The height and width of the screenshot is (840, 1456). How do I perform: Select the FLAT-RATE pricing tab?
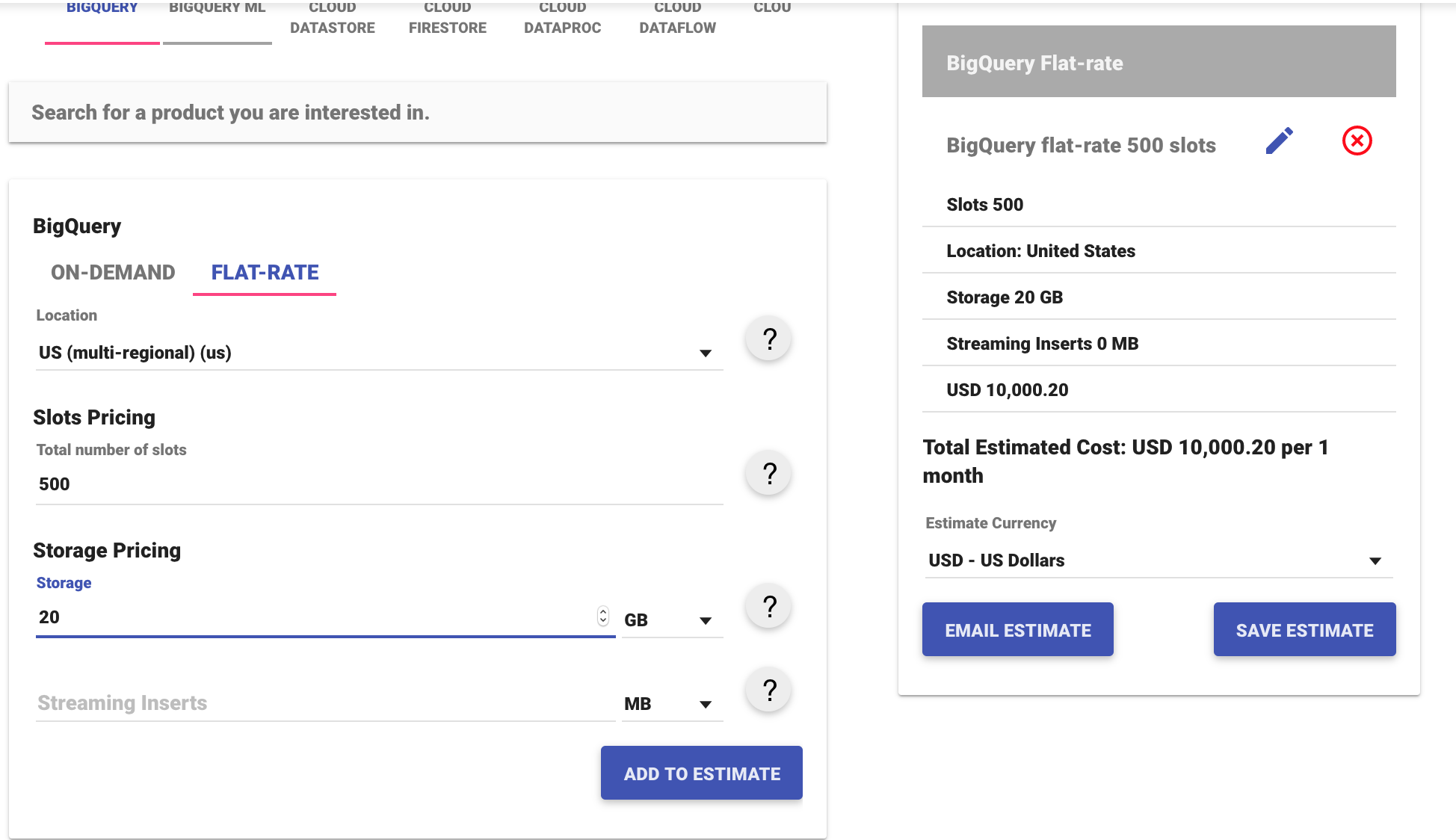265,273
